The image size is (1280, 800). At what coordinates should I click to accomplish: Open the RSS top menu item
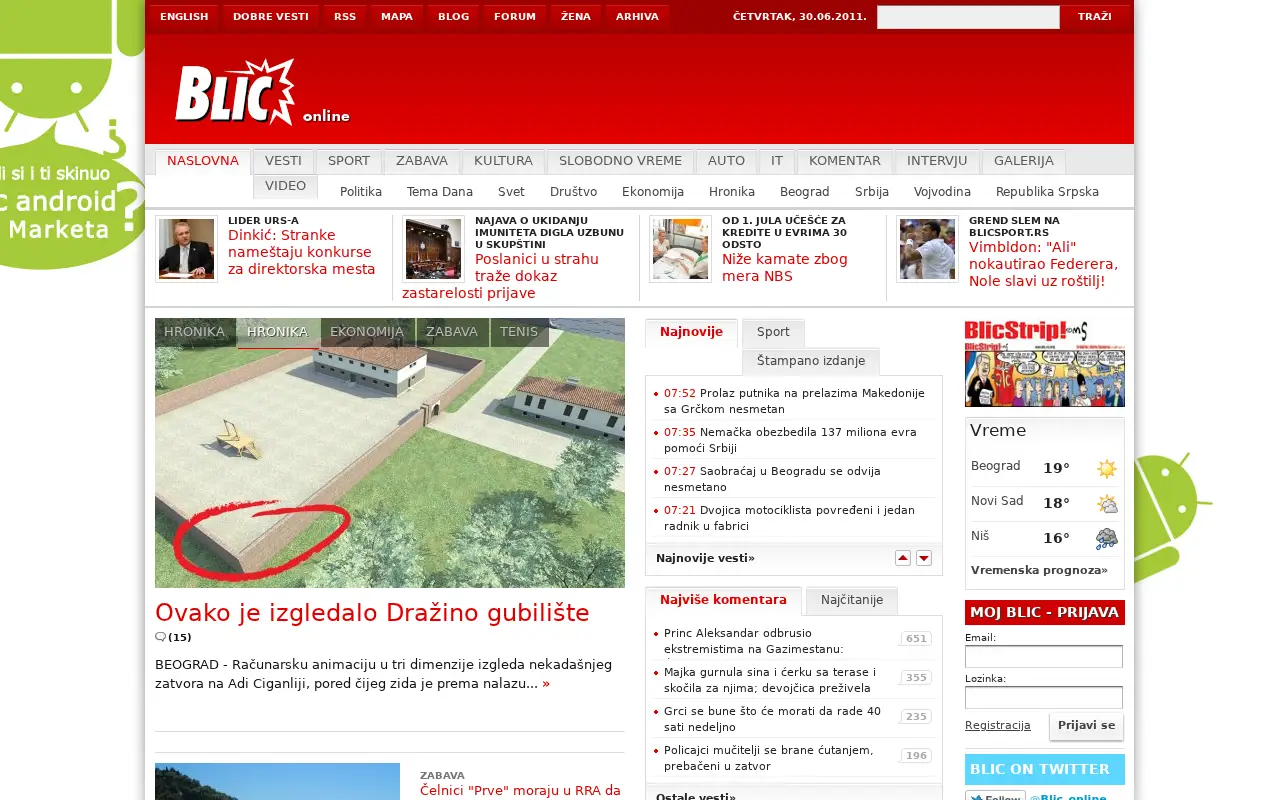pos(345,17)
